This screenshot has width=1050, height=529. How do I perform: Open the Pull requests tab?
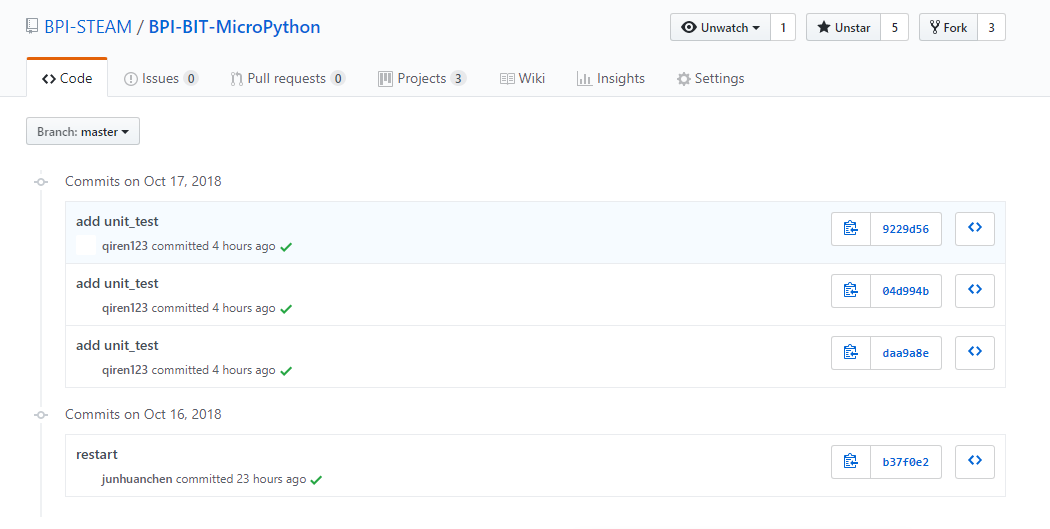point(287,78)
